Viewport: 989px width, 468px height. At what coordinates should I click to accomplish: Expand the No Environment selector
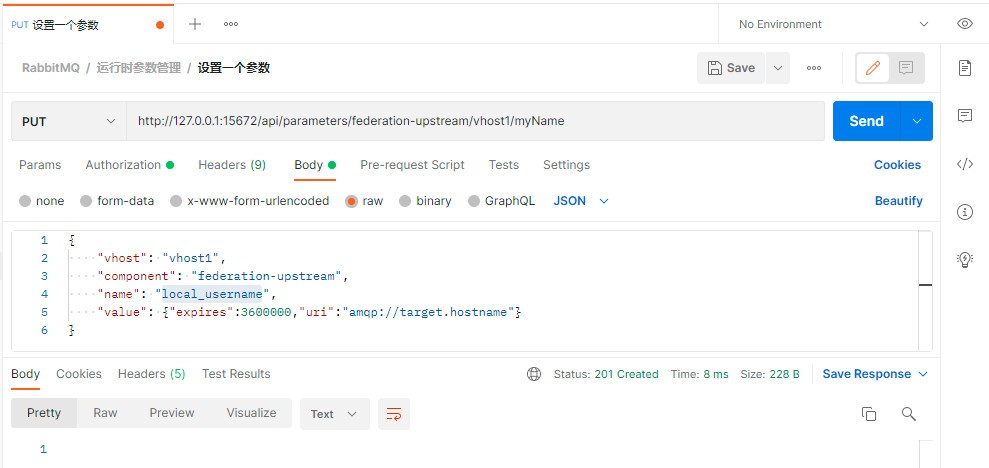tap(832, 24)
